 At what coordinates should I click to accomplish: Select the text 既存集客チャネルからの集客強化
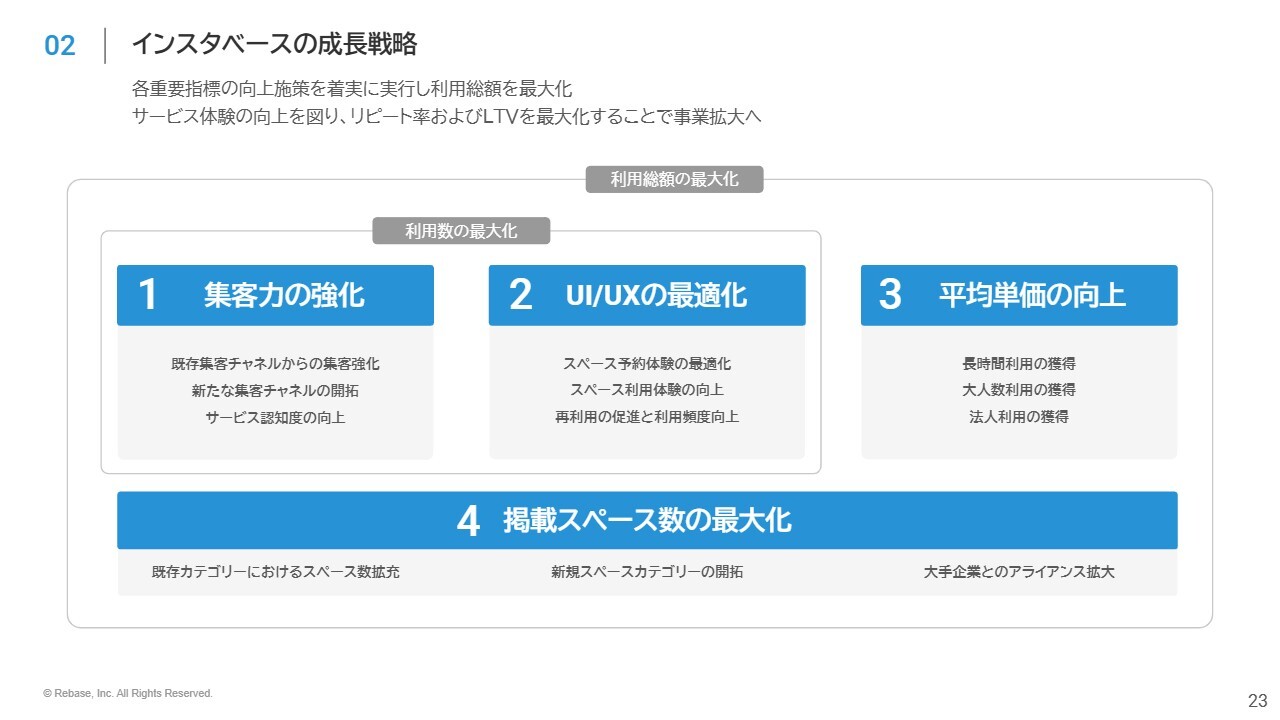[275, 364]
